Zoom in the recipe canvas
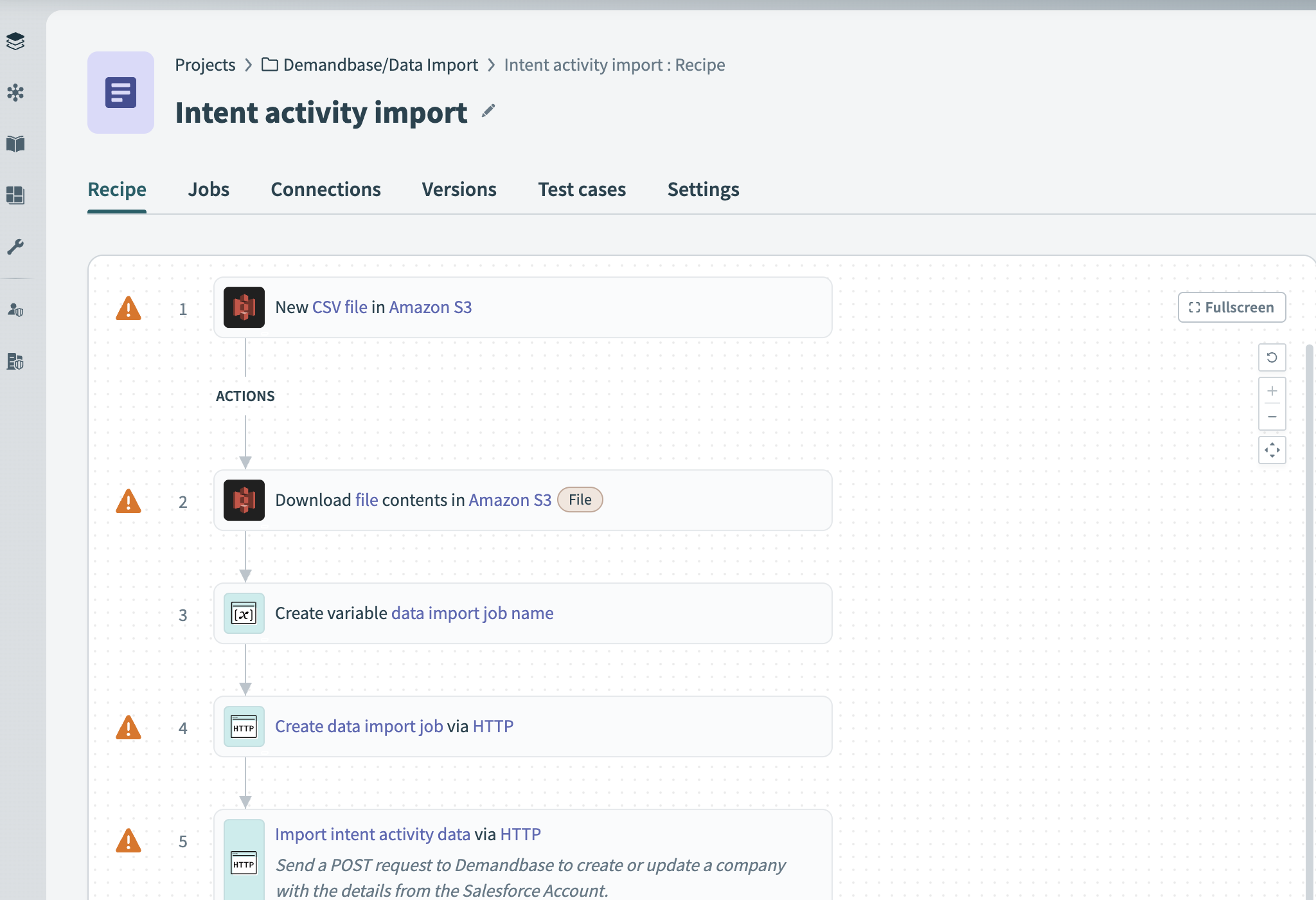 [x=1272, y=391]
